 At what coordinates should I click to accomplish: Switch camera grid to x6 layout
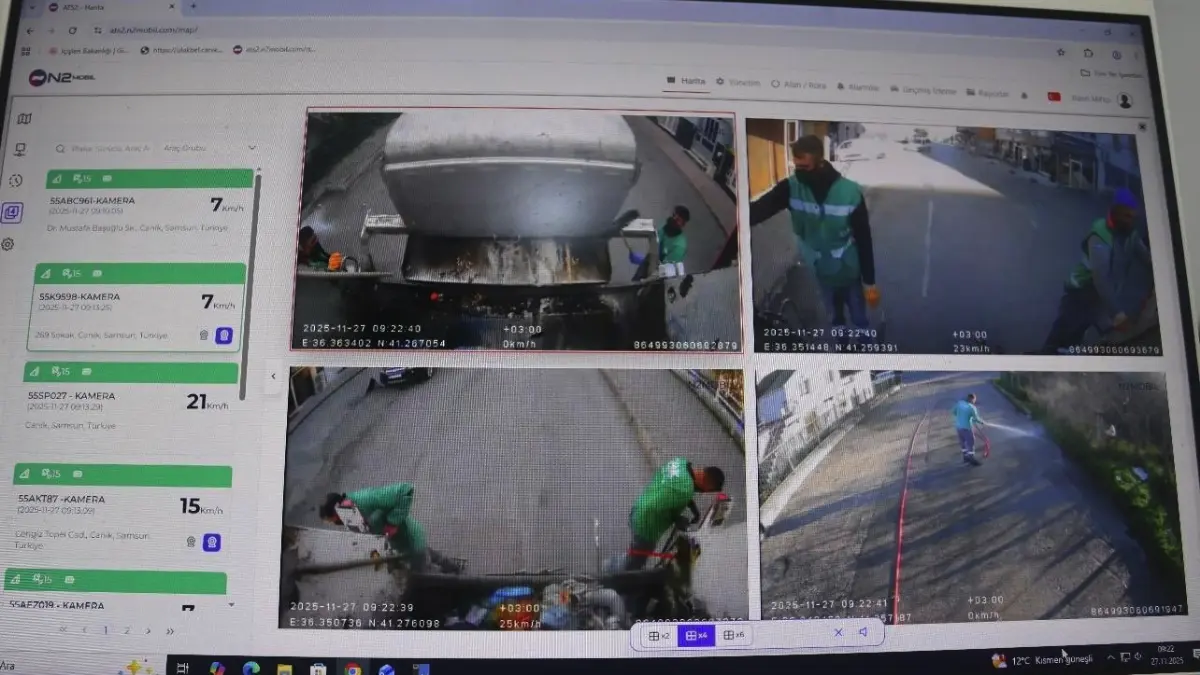click(x=734, y=635)
